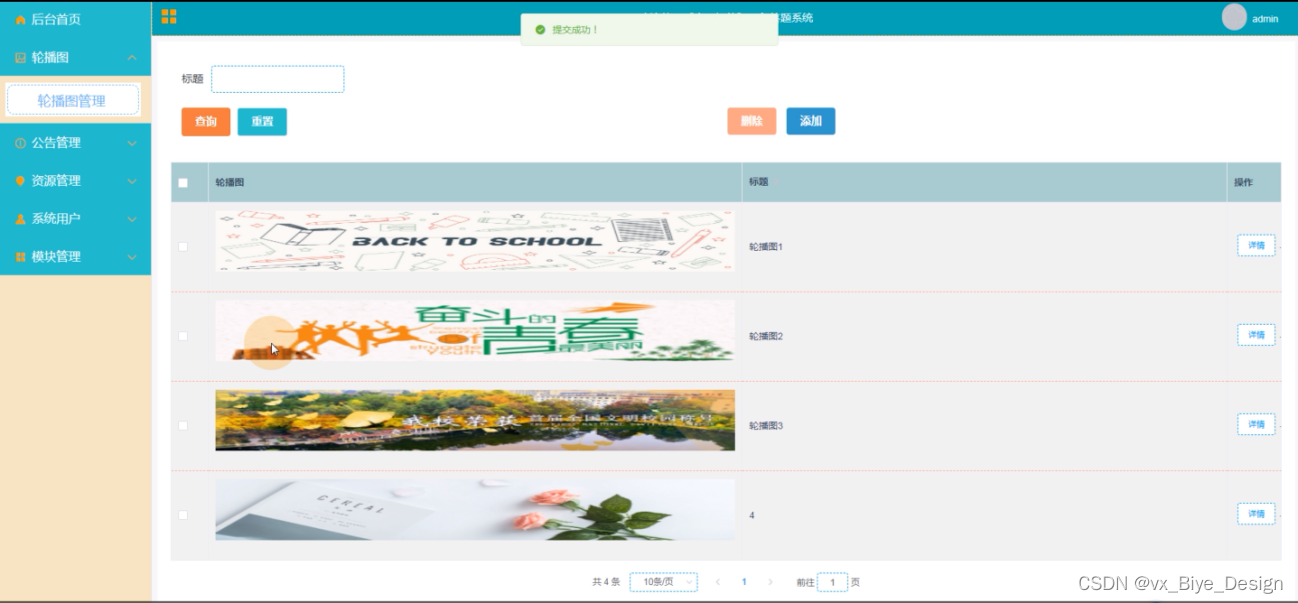Open 详情 for 轮播图2
This screenshot has height=603, width=1298.
coord(1256,335)
